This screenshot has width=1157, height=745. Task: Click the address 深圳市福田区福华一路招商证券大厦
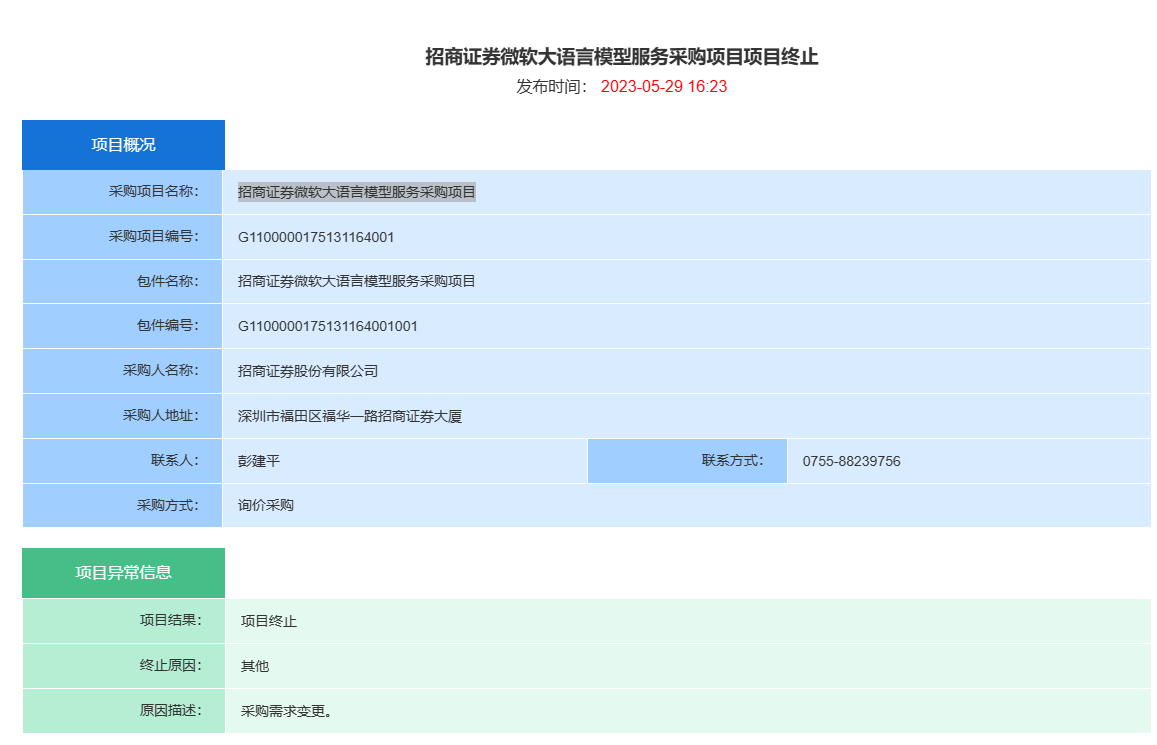pyautogui.click(x=349, y=416)
